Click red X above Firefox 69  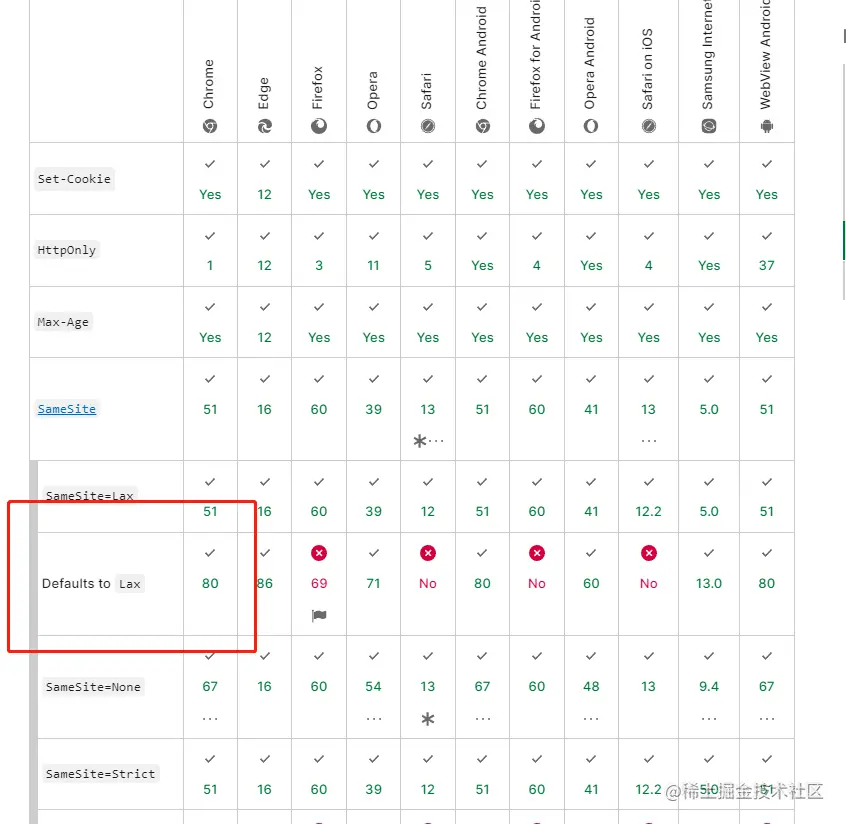pos(319,553)
